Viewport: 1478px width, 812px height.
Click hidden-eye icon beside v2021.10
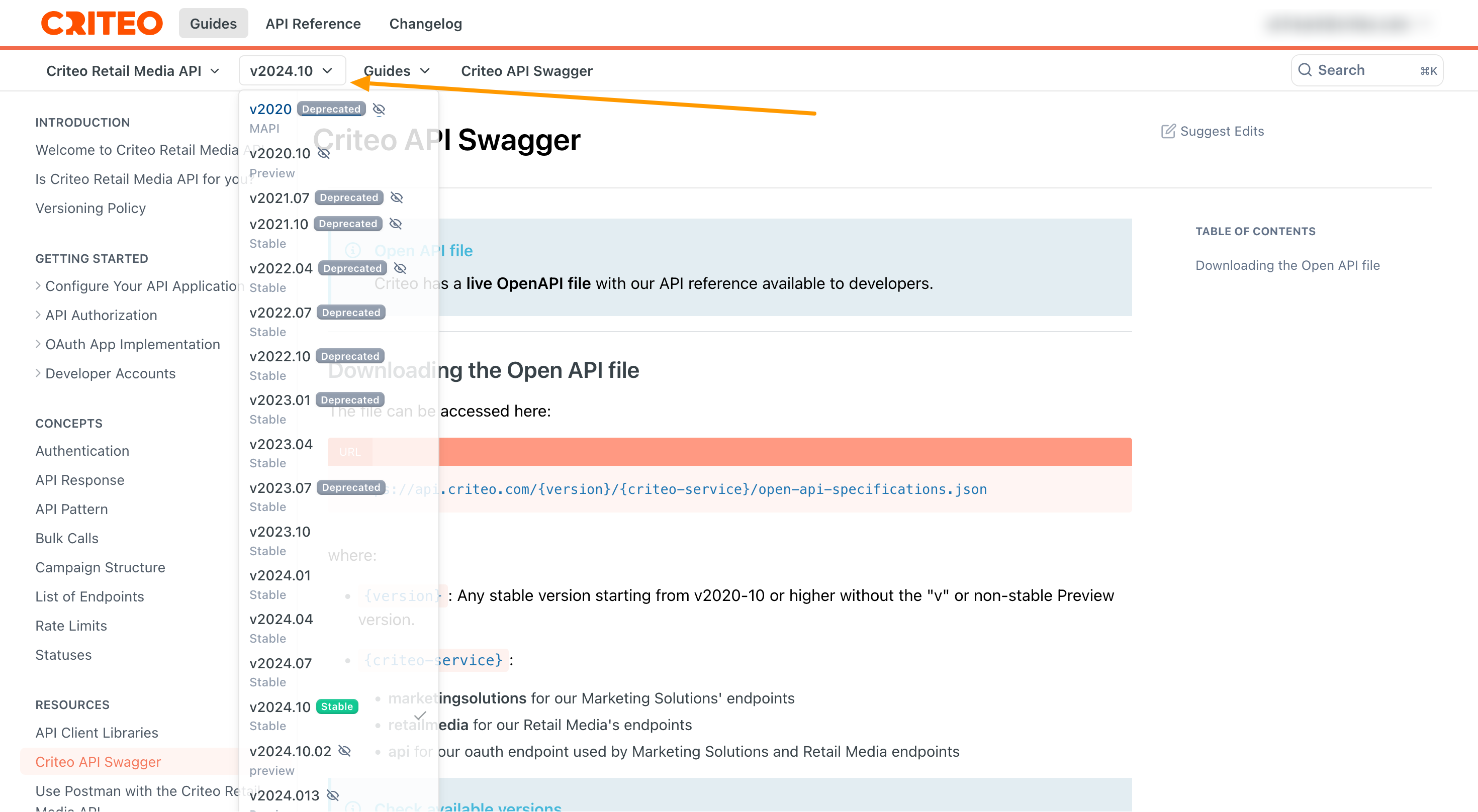pyautogui.click(x=395, y=224)
